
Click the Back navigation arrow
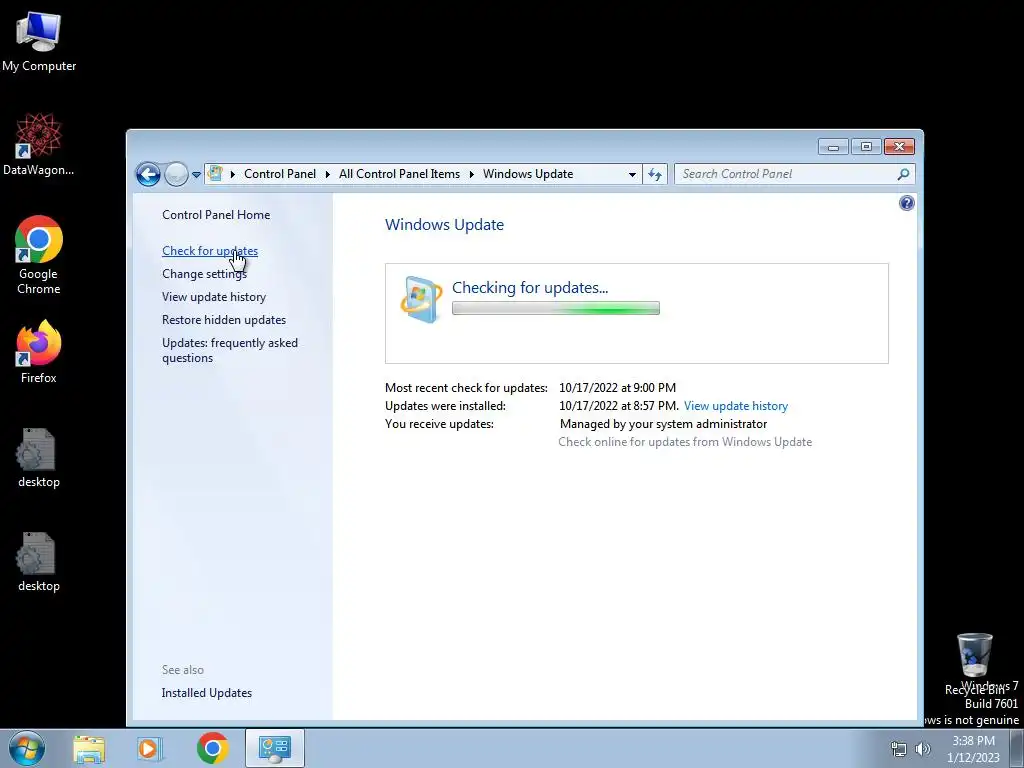click(148, 174)
